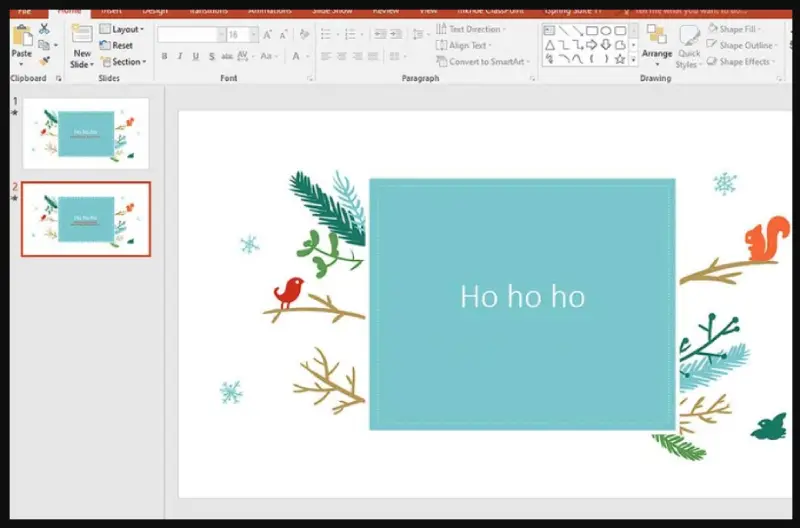Open the Align Text dropdown
Screen dimensions: 800x528
click(463, 45)
